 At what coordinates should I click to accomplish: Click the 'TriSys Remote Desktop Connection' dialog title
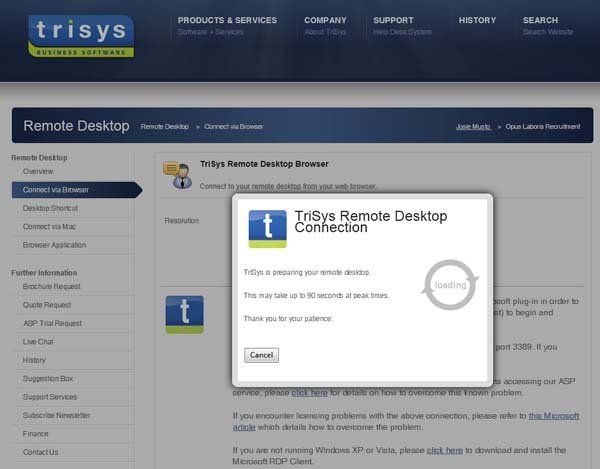coord(371,221)
